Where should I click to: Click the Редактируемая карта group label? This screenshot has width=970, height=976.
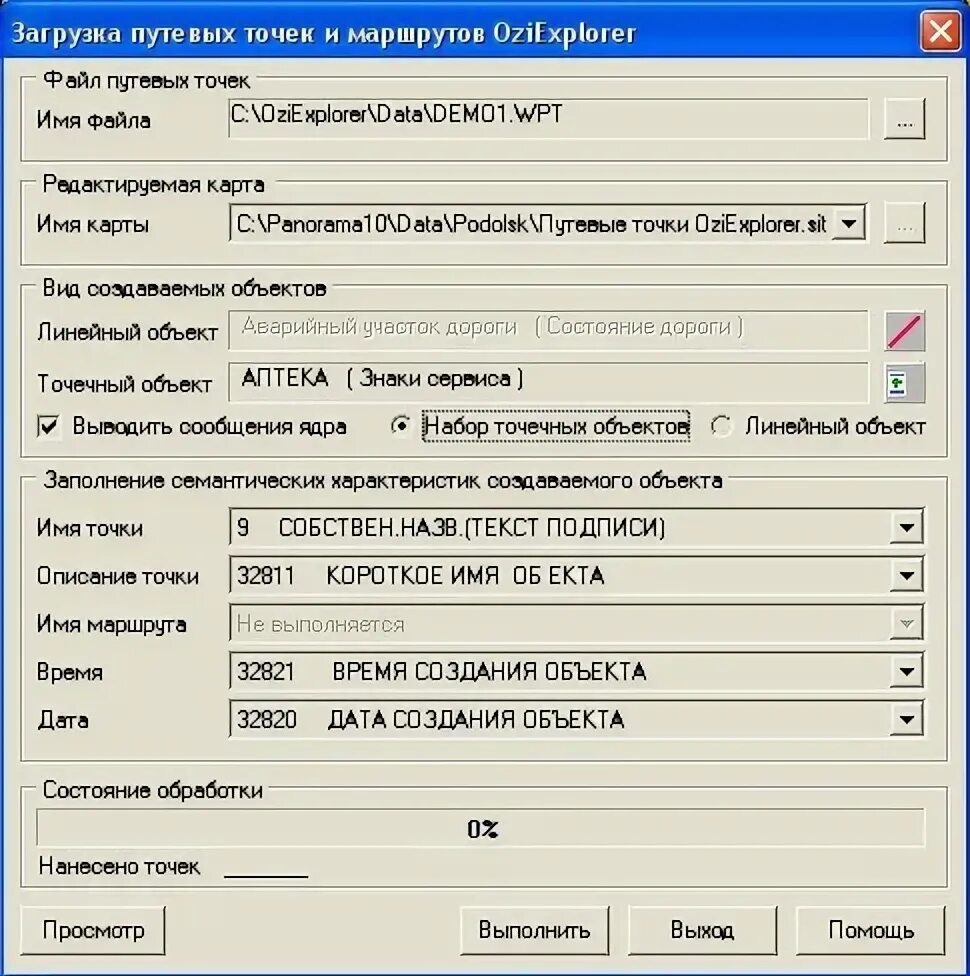[x=153, y=184]
